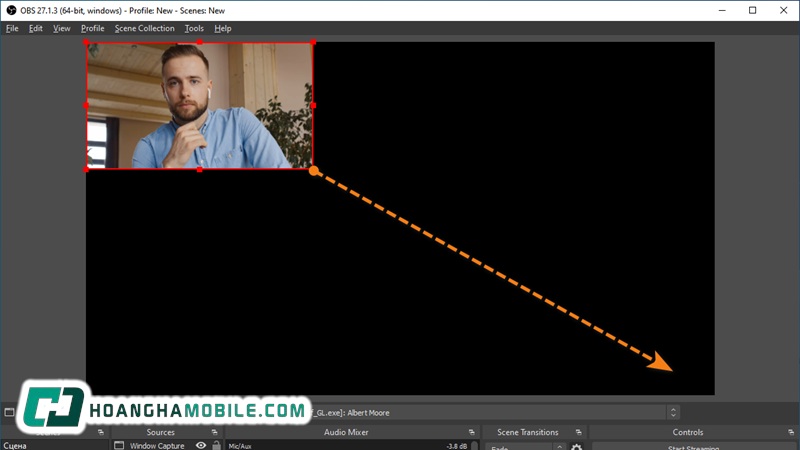Click the spinner arrows of the window dropdown
This screenshot has width=800, height=450.
[673, 413]
